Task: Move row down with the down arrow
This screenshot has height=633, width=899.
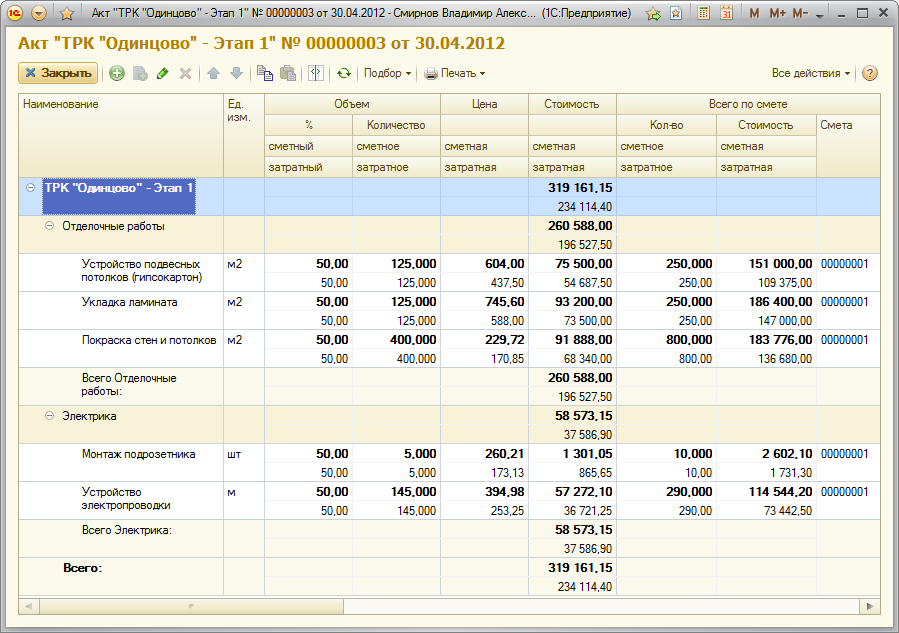Action: tap(236, 73)
